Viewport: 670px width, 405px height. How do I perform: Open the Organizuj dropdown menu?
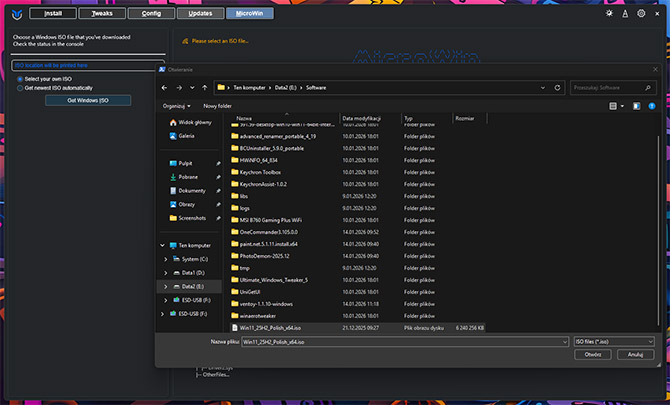176,105
